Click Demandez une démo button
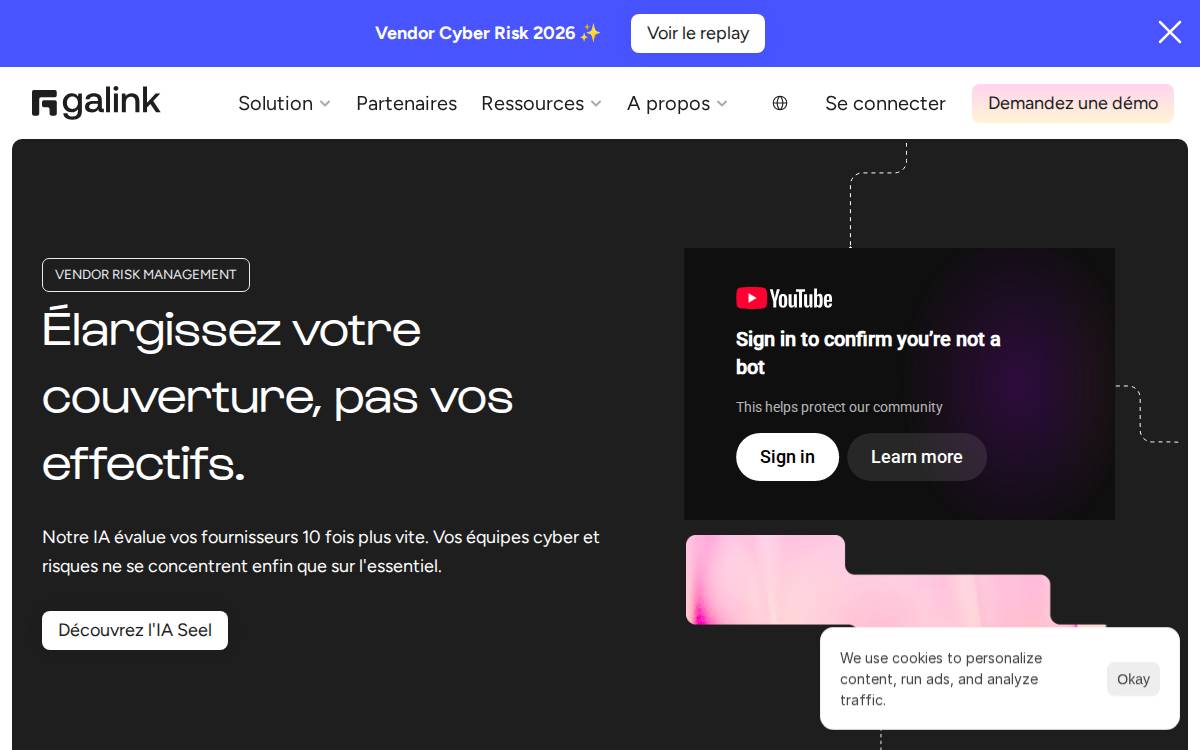The image size is (1200, 750). [1073, 103]
